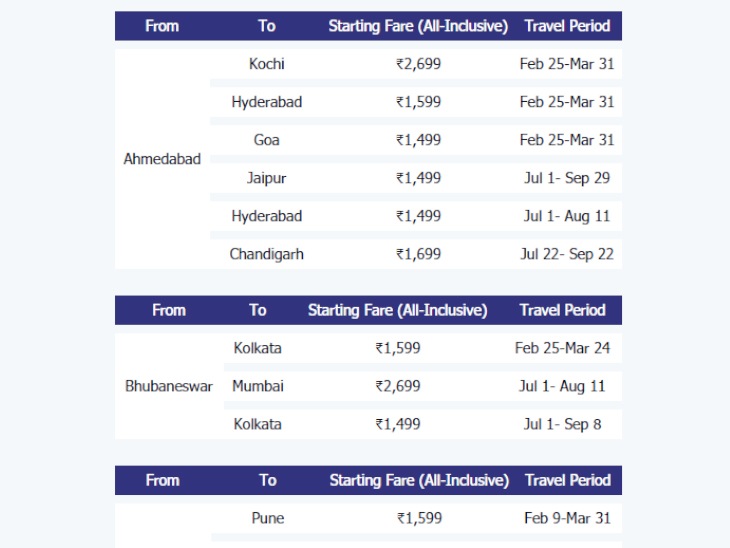This screenshot has height=548, width=730.
Task: Click the Mumbai destination cell
Action: tap(257, 386)
